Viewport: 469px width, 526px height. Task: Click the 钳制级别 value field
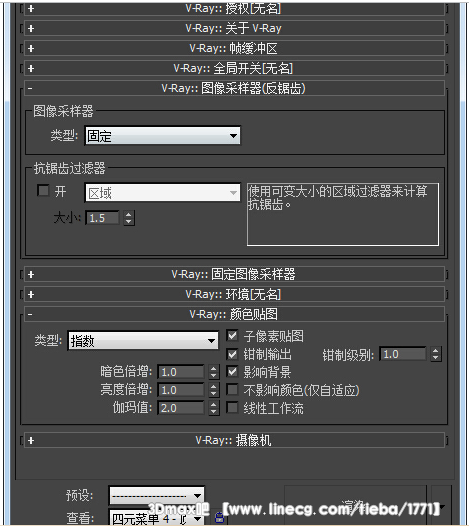(403, 354)
